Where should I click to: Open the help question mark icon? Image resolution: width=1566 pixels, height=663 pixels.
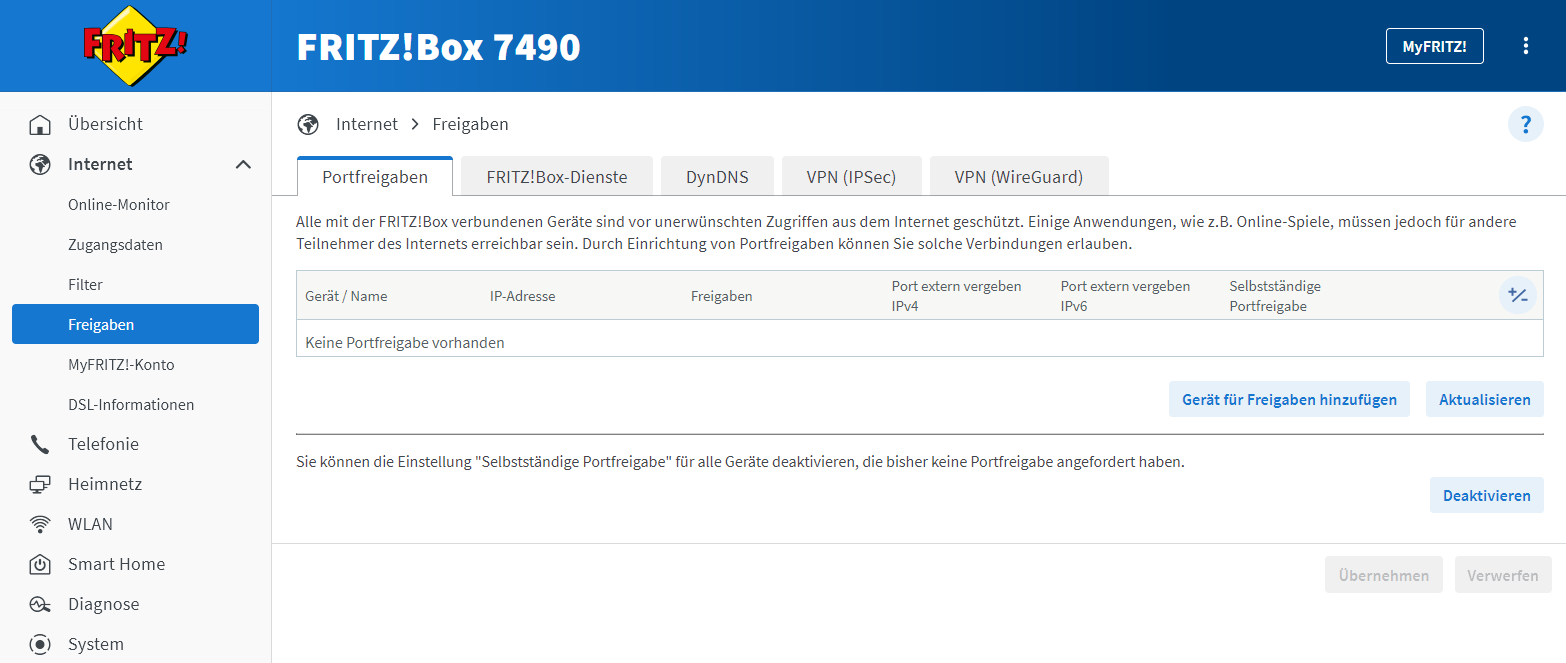click(x=1525, y=124)
